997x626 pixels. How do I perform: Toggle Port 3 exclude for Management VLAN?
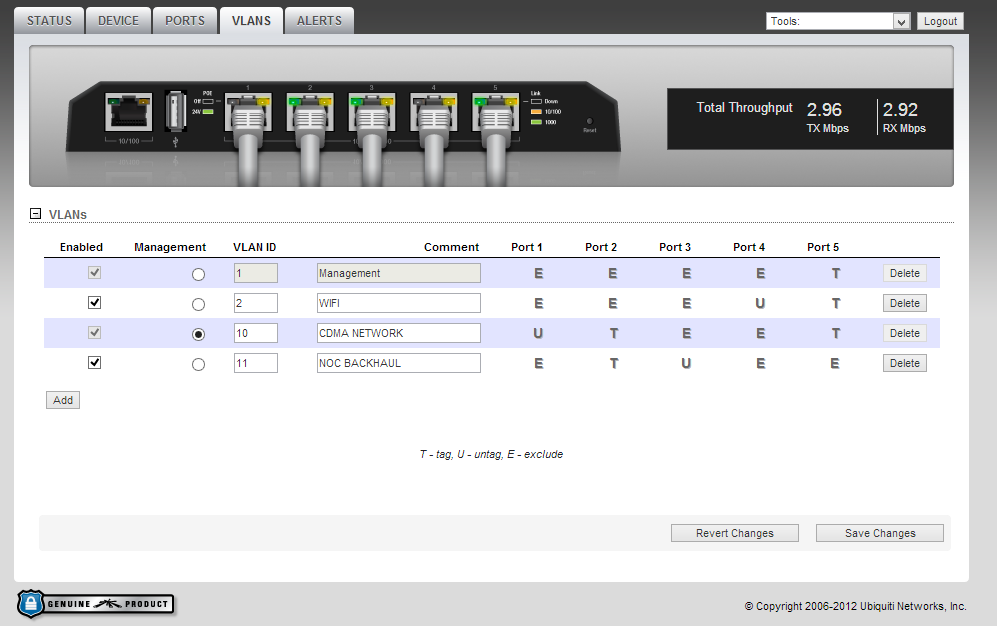point(687,273)
